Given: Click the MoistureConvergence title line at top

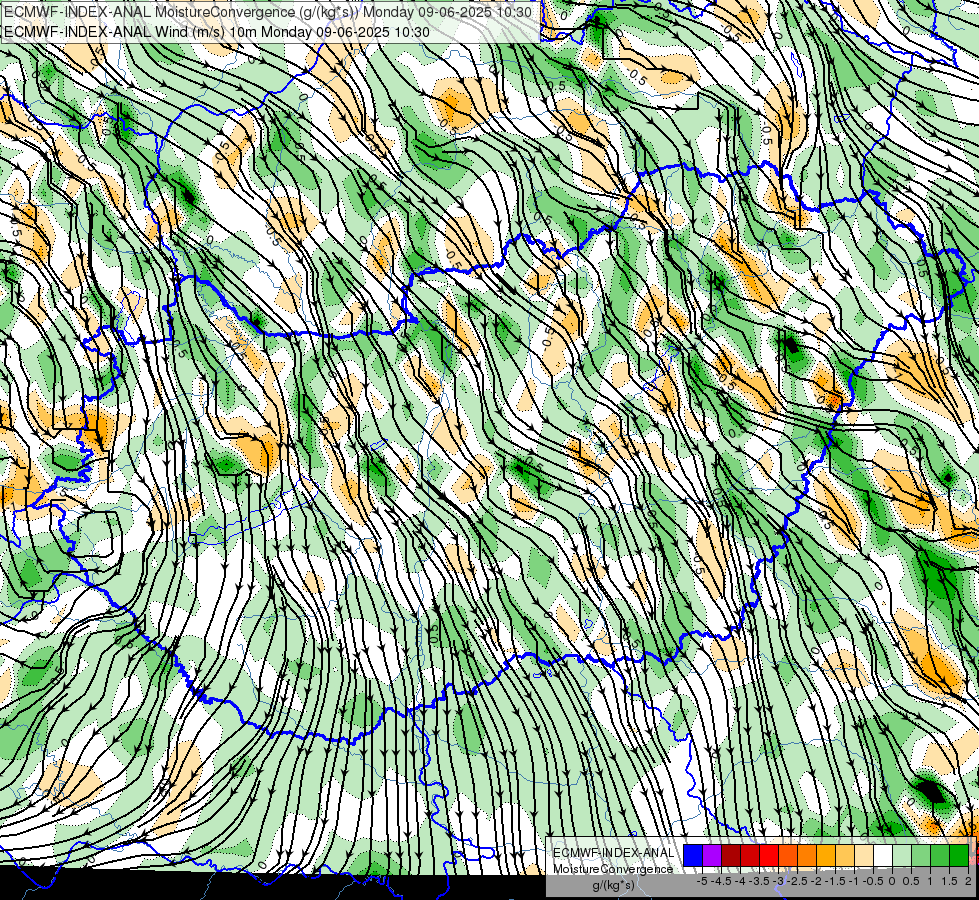Looking at the screenshot, I should tap(268, 12).
